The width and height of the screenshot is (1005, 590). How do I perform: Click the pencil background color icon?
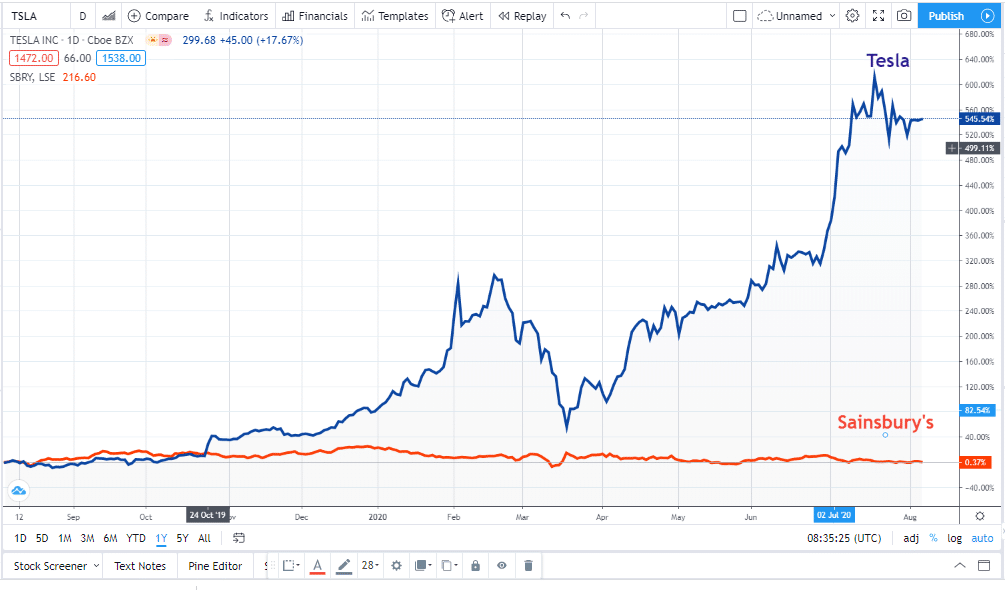(344, 566)
